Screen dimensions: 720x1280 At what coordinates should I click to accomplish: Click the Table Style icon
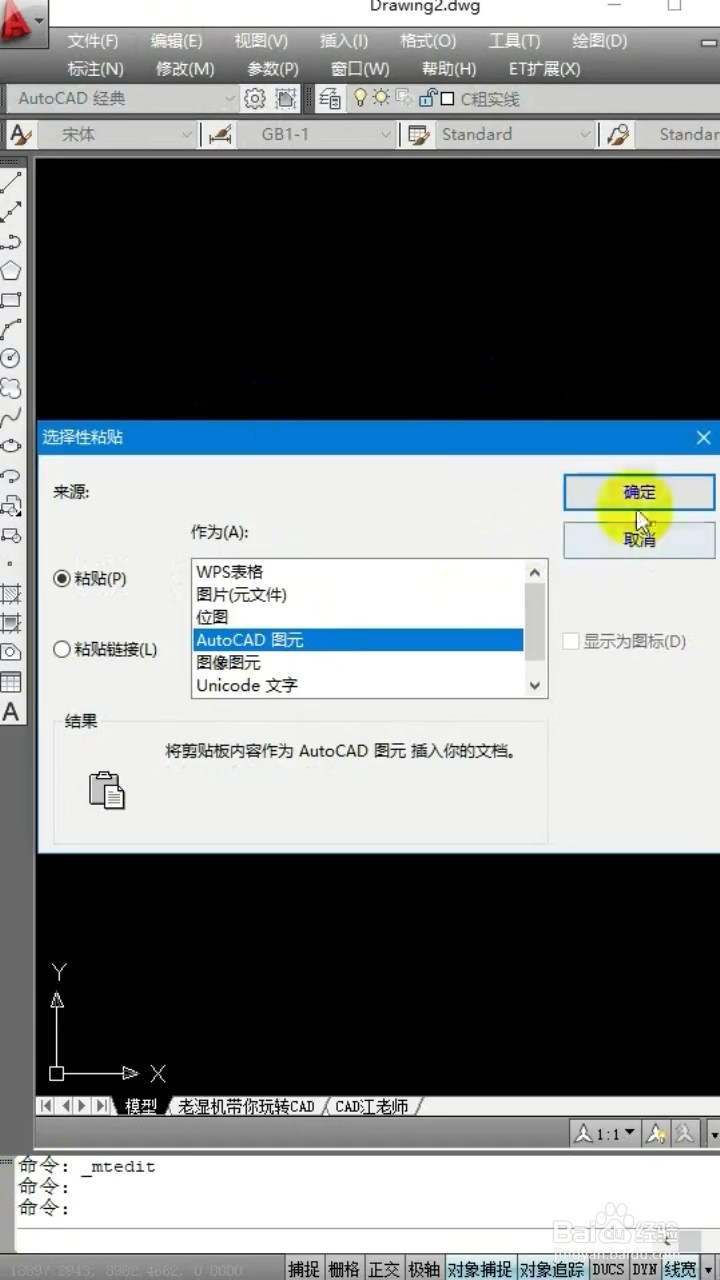[418, 134]
